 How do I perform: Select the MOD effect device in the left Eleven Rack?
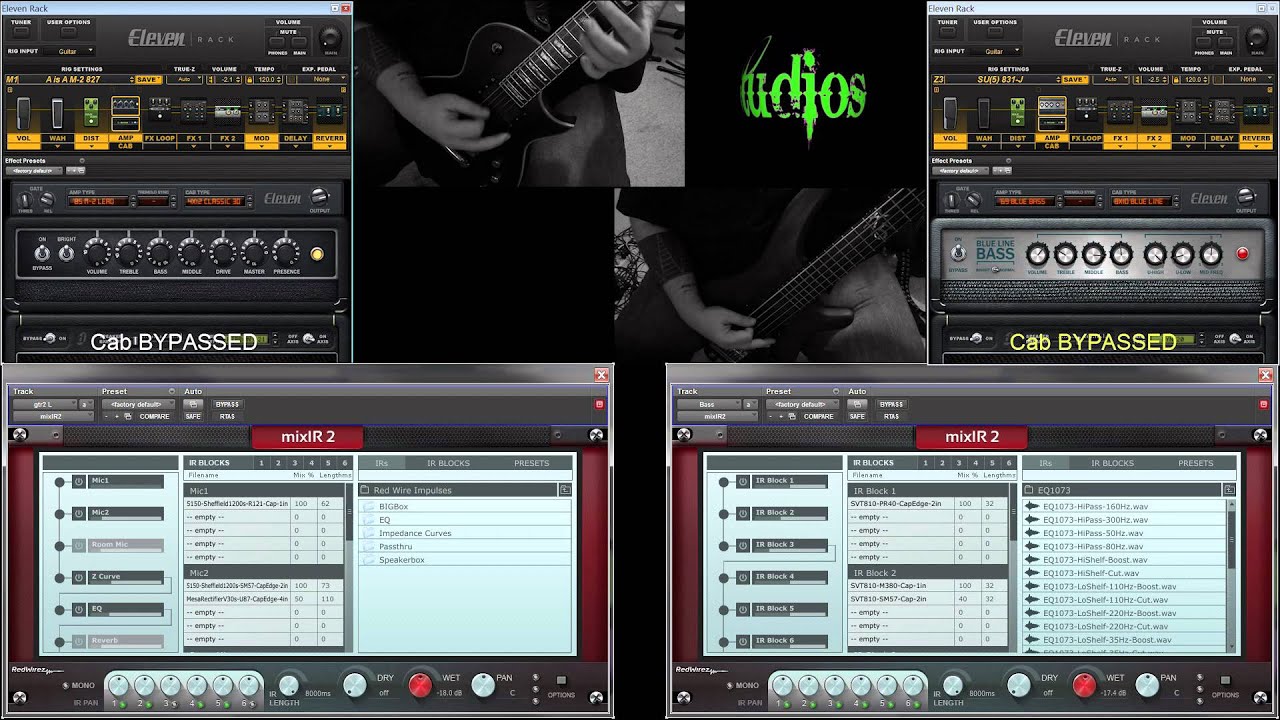[262, 111]
